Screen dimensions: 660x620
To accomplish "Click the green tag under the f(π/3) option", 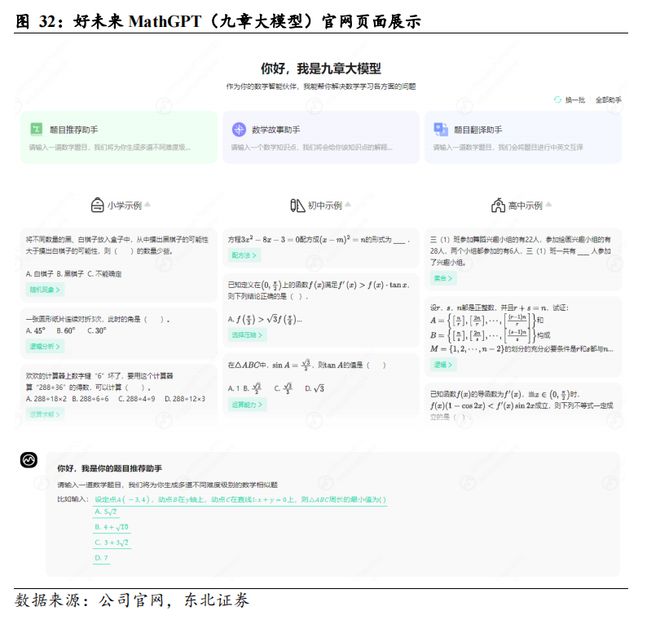I will (247, 335).
